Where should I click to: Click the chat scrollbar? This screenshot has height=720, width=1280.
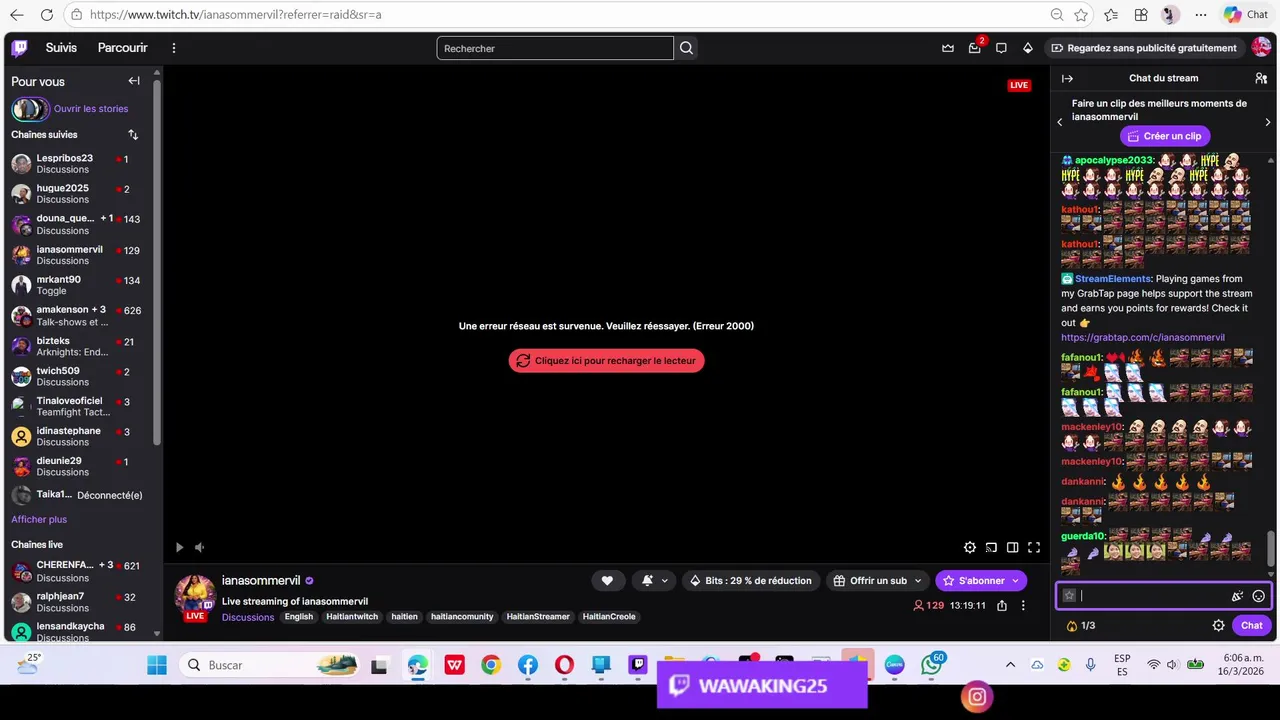pos(1271,548)
